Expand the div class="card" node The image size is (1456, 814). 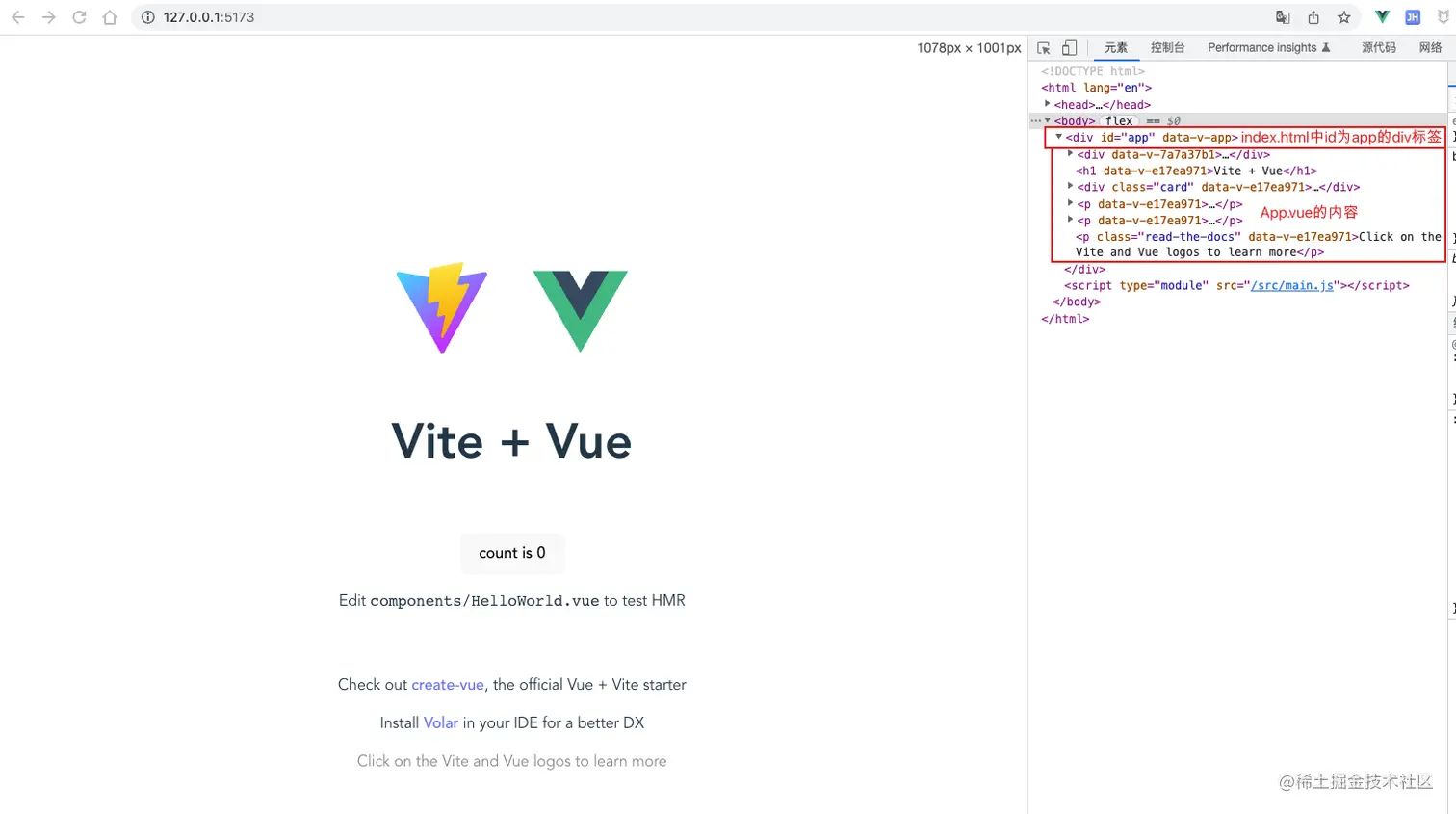coord(1071,187)
